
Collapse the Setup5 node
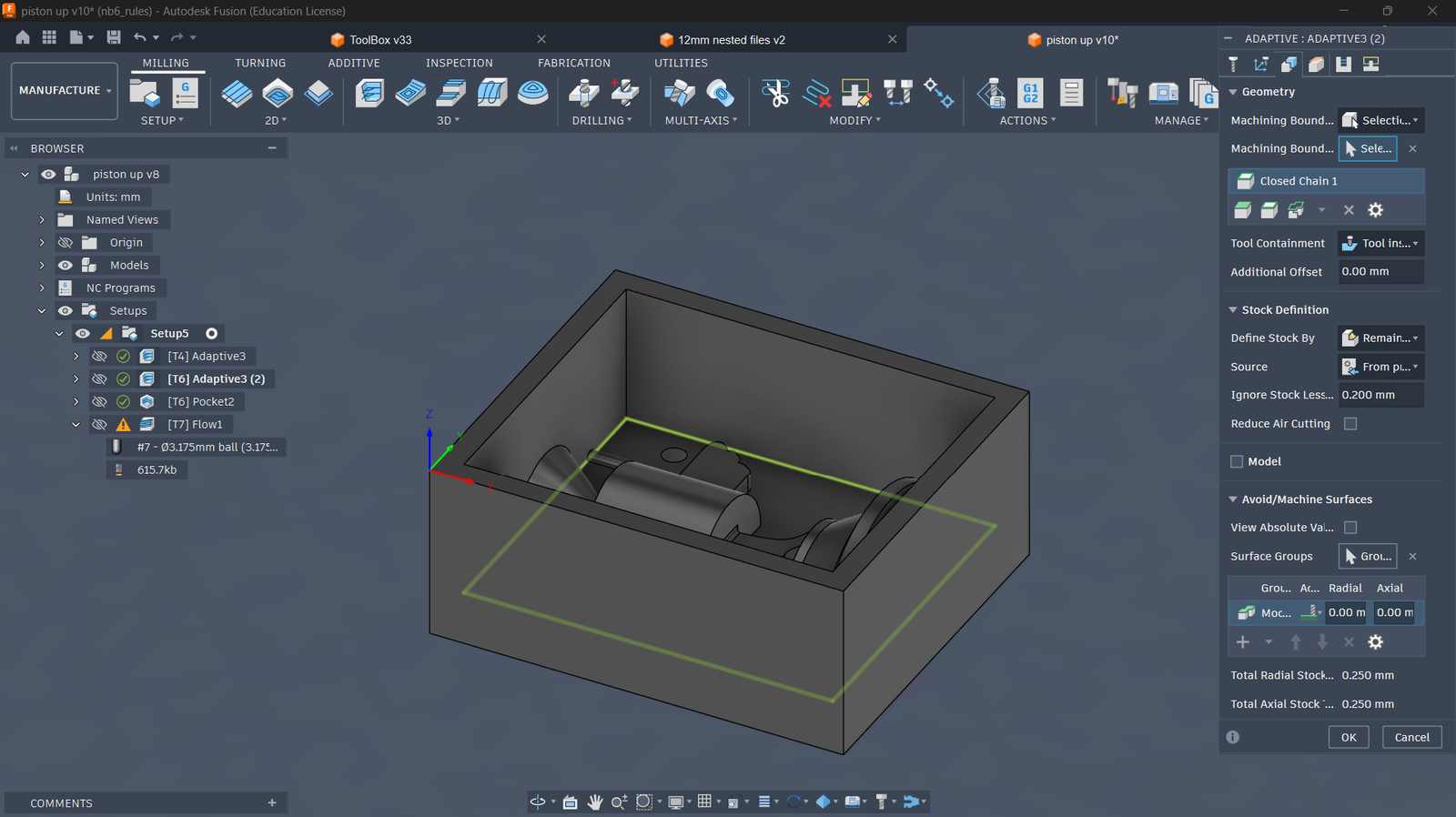tap(59, 334)
